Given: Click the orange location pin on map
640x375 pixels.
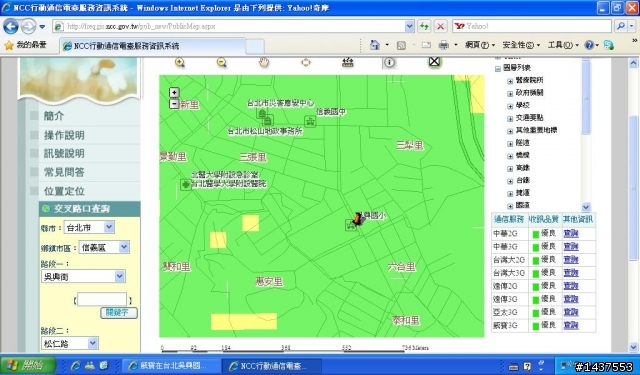Looking at the screenshot, I should click(358, 218).
